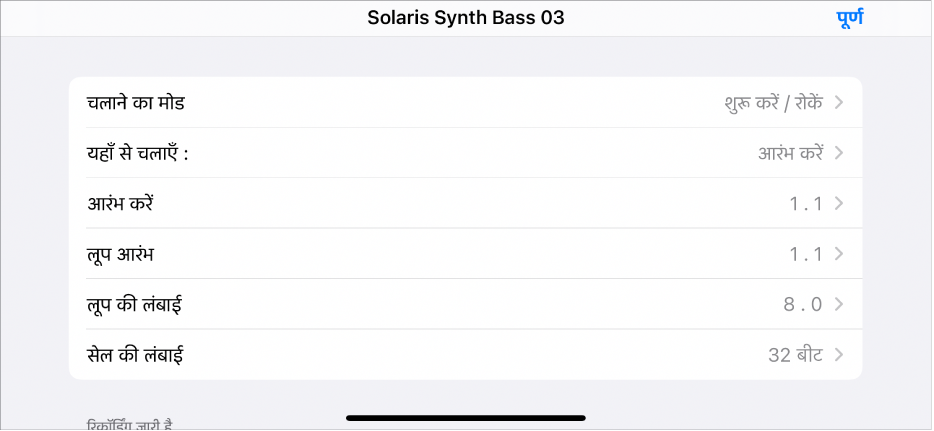
Task: Tap the पूर्ण (Done) button
Action: coord(848,18)
